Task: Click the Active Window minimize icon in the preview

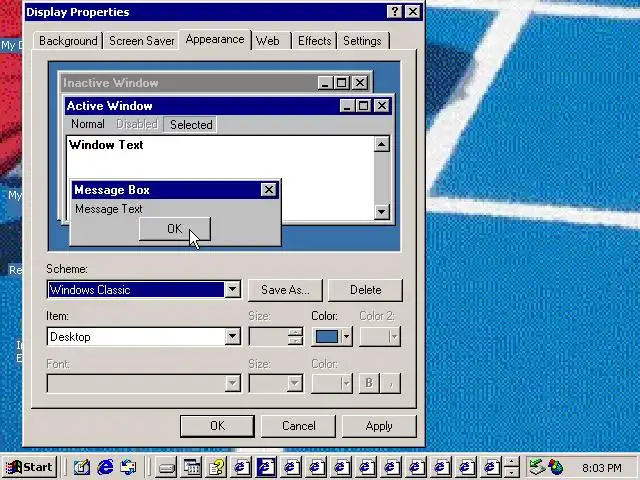Action: coord(347,106)
